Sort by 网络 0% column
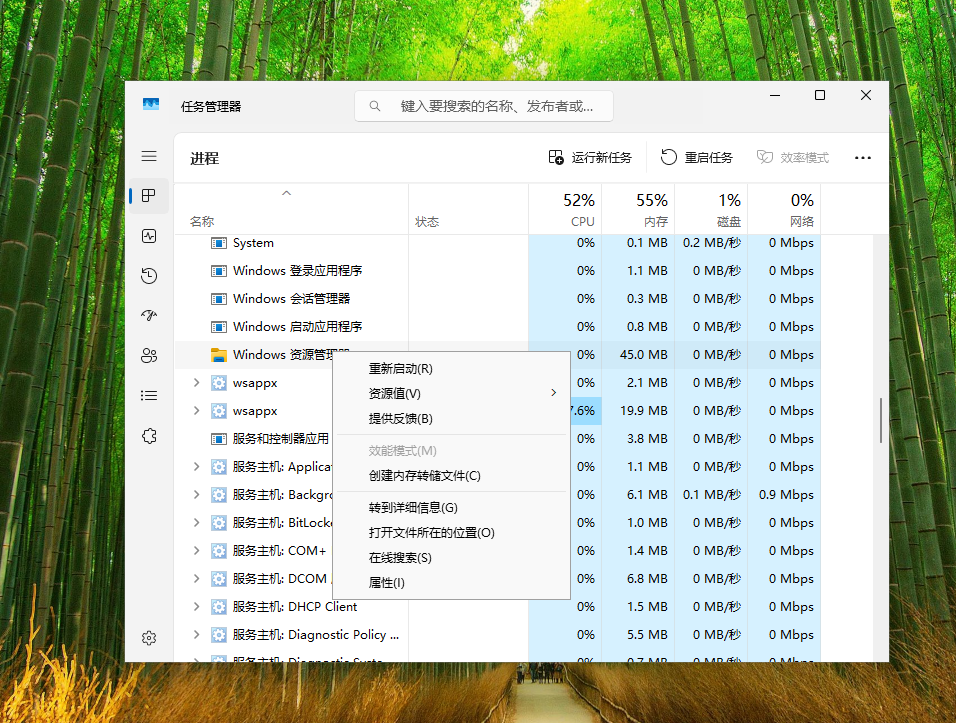This screenshot has height=723, width=956. pyautogui.click(x=785, y=209)
